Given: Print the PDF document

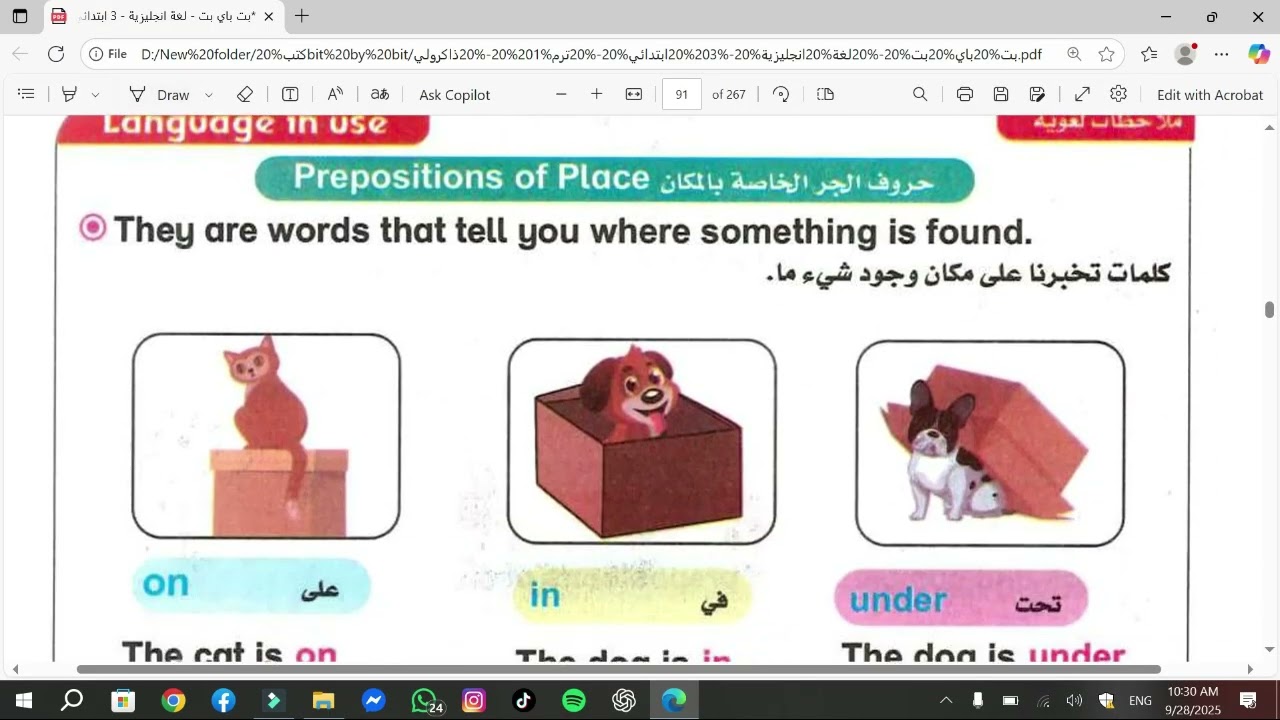Looking at the screenshot, I should click(965, 94).
